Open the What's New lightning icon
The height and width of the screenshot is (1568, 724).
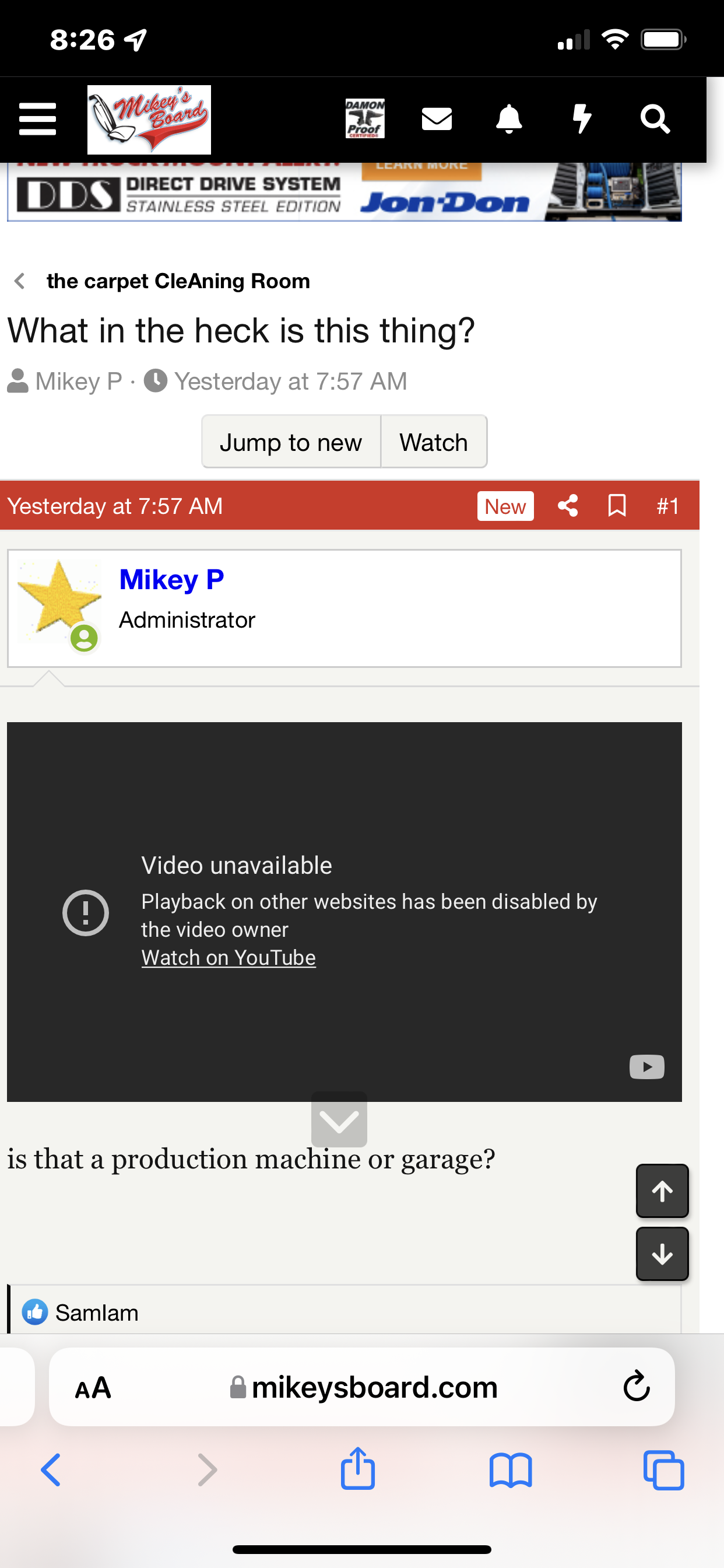582,118
